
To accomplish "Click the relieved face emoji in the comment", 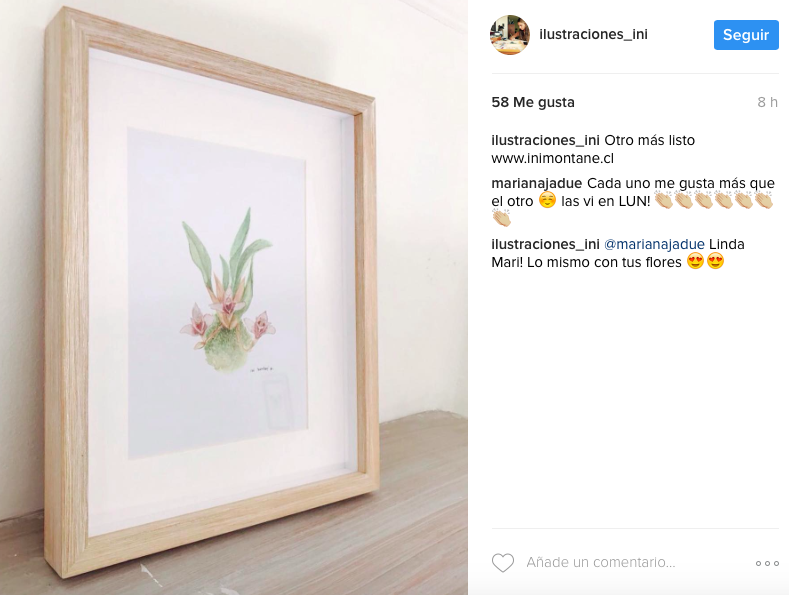I will (x=547, y=200).
